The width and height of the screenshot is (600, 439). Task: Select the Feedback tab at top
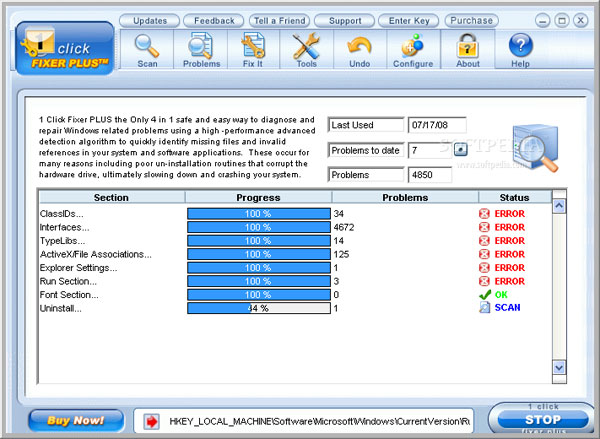214,20
